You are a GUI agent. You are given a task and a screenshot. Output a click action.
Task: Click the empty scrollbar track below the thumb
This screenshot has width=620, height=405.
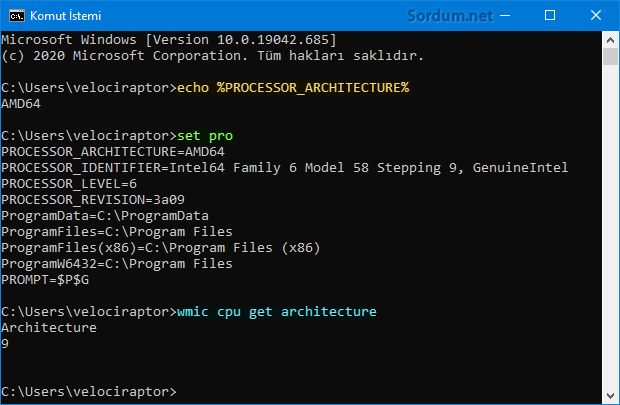click(611, 225)
